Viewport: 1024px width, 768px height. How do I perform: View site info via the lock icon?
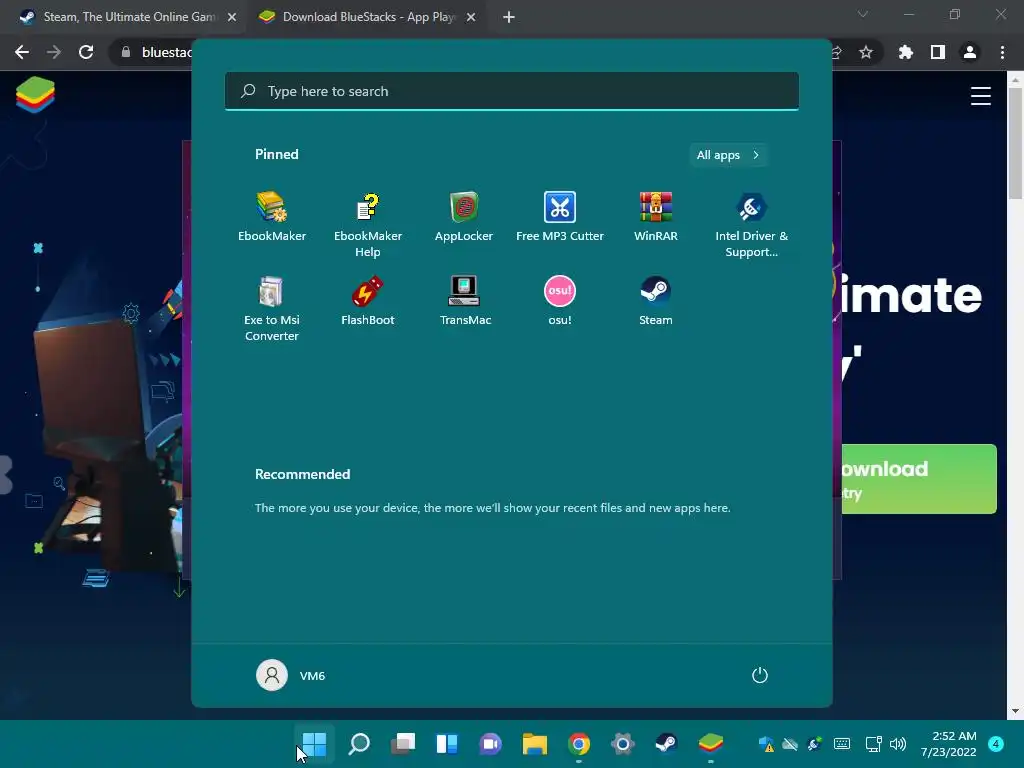(x=126, y=52)
